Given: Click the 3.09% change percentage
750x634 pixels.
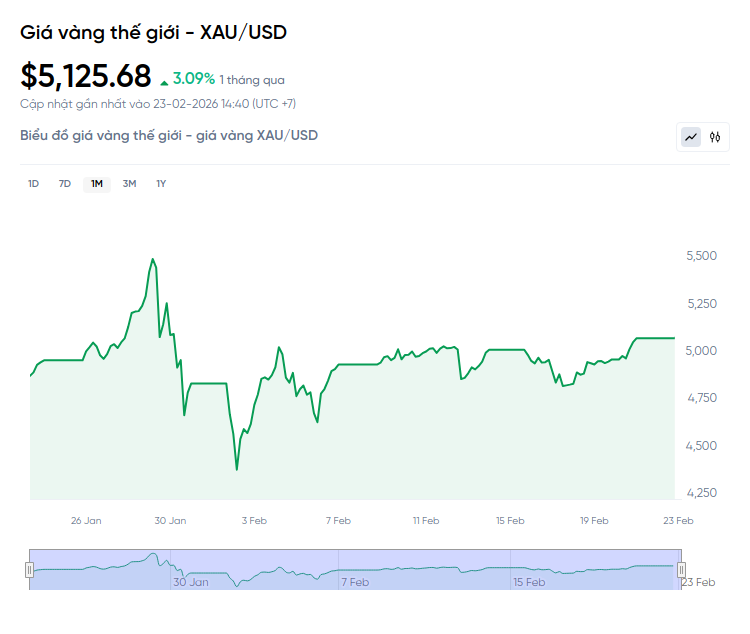Looking at the screenshot, I should pos(194,77).
